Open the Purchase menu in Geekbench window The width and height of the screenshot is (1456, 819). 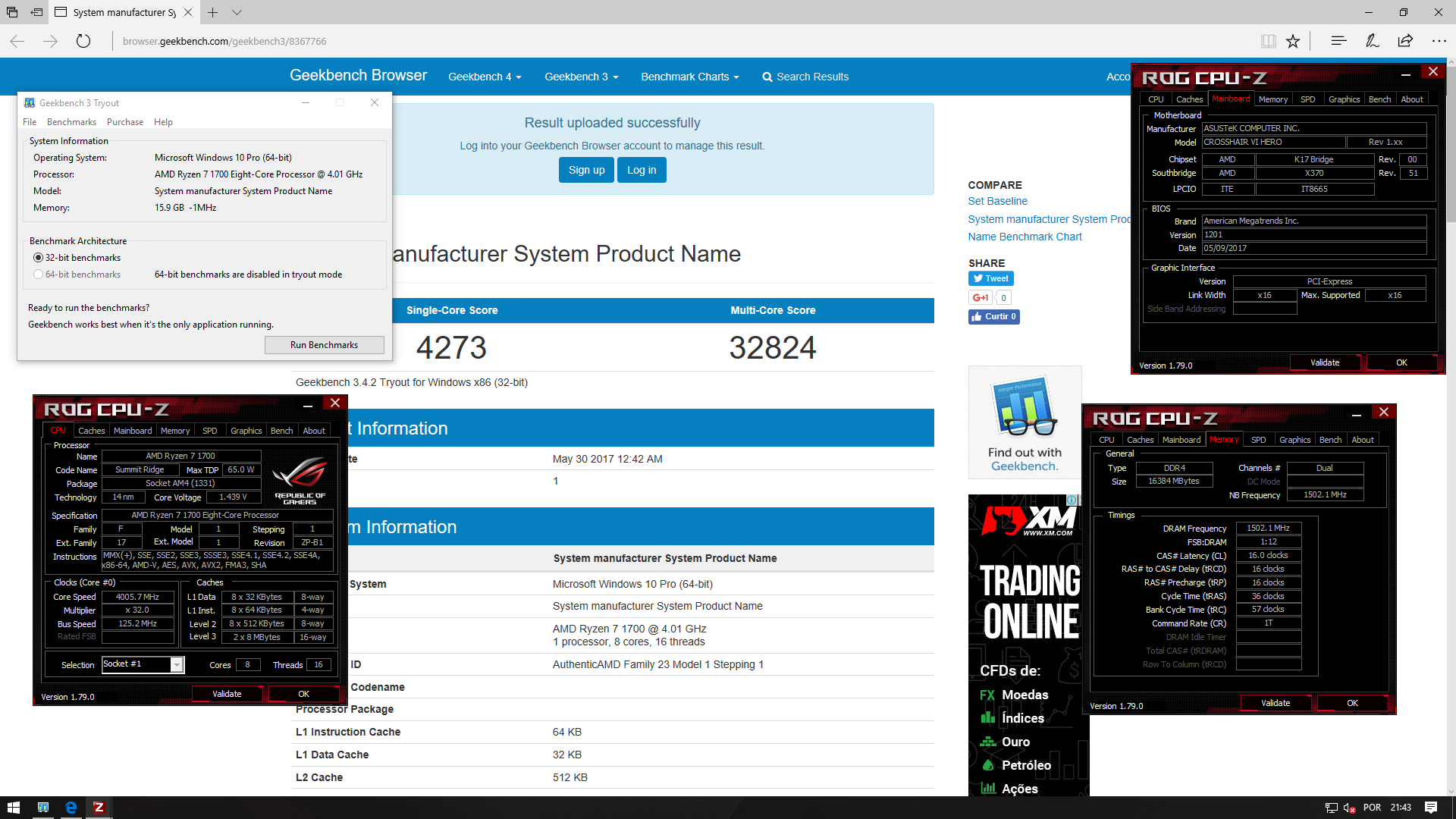pyautogui.click(x=125, y=122)
